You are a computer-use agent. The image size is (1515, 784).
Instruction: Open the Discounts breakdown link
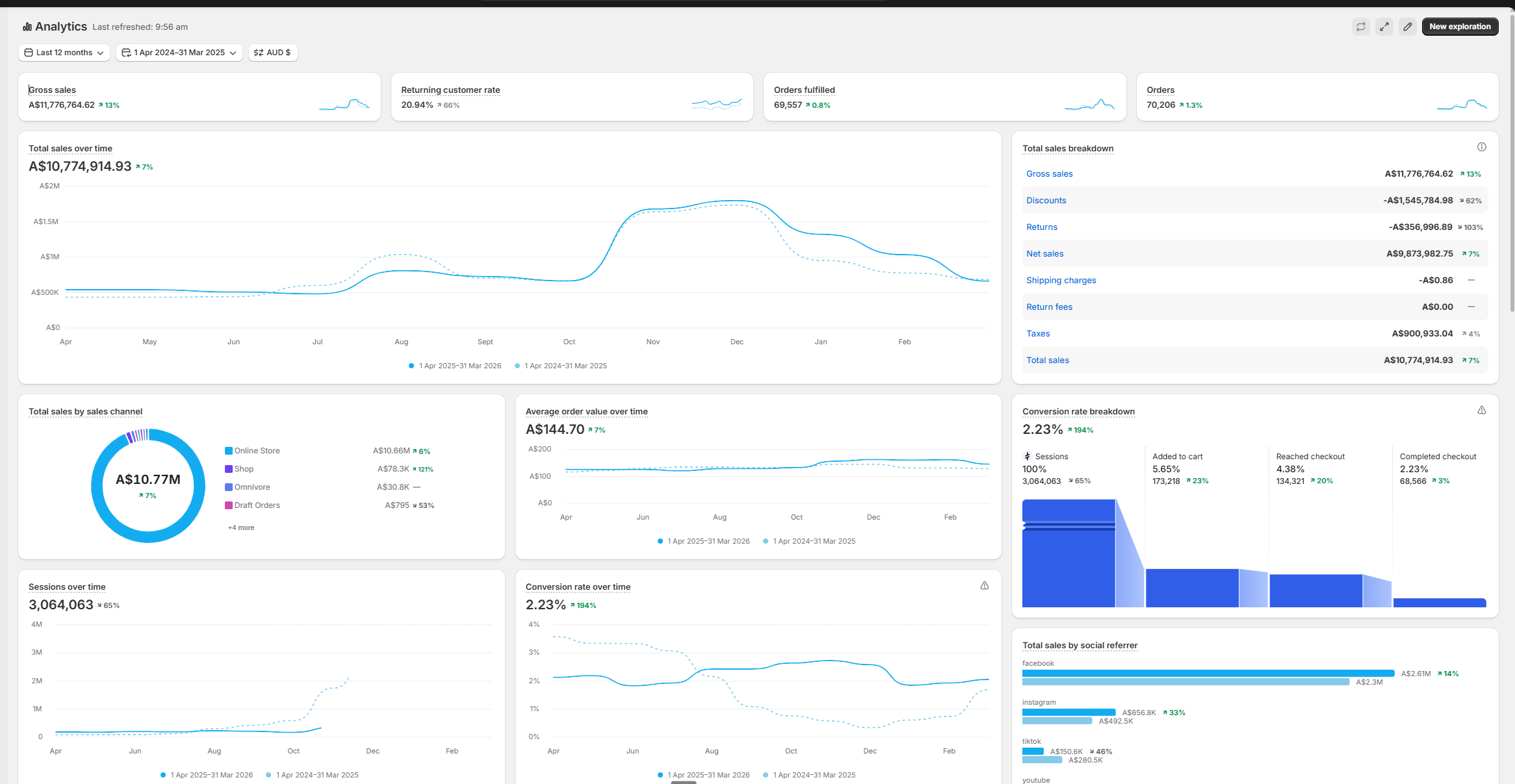1046,200
